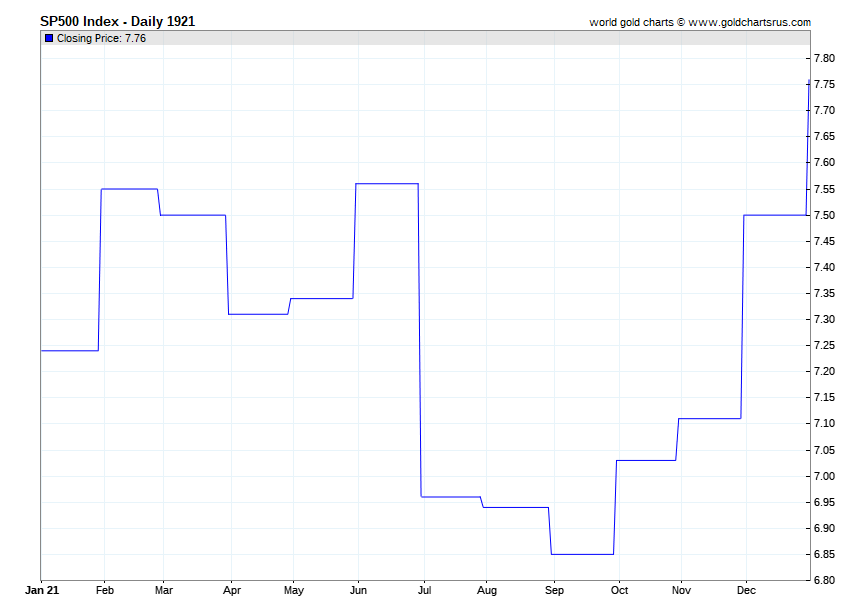
Task: Click the 7.25 y-axis value
Action: [825, 345]
